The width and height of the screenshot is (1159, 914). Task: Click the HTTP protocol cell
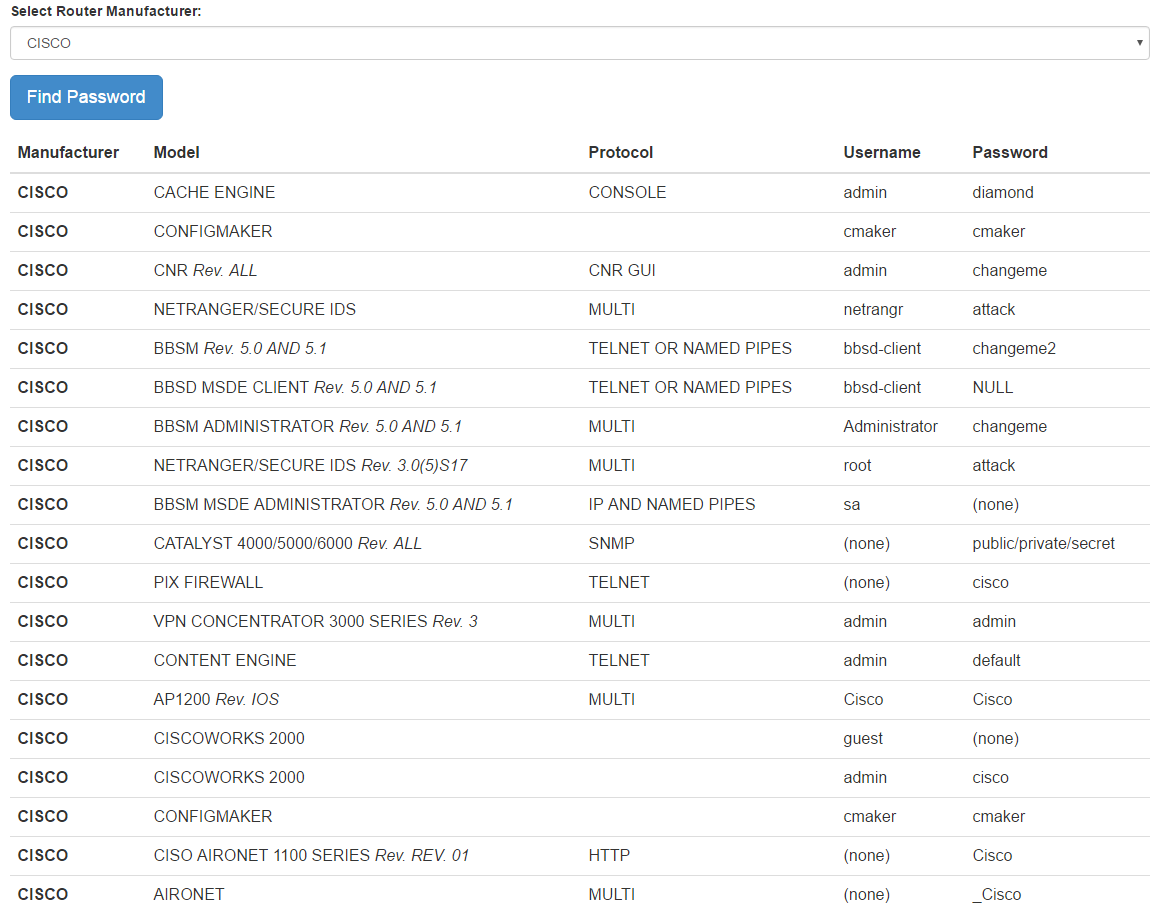click(x=609, y=856)
